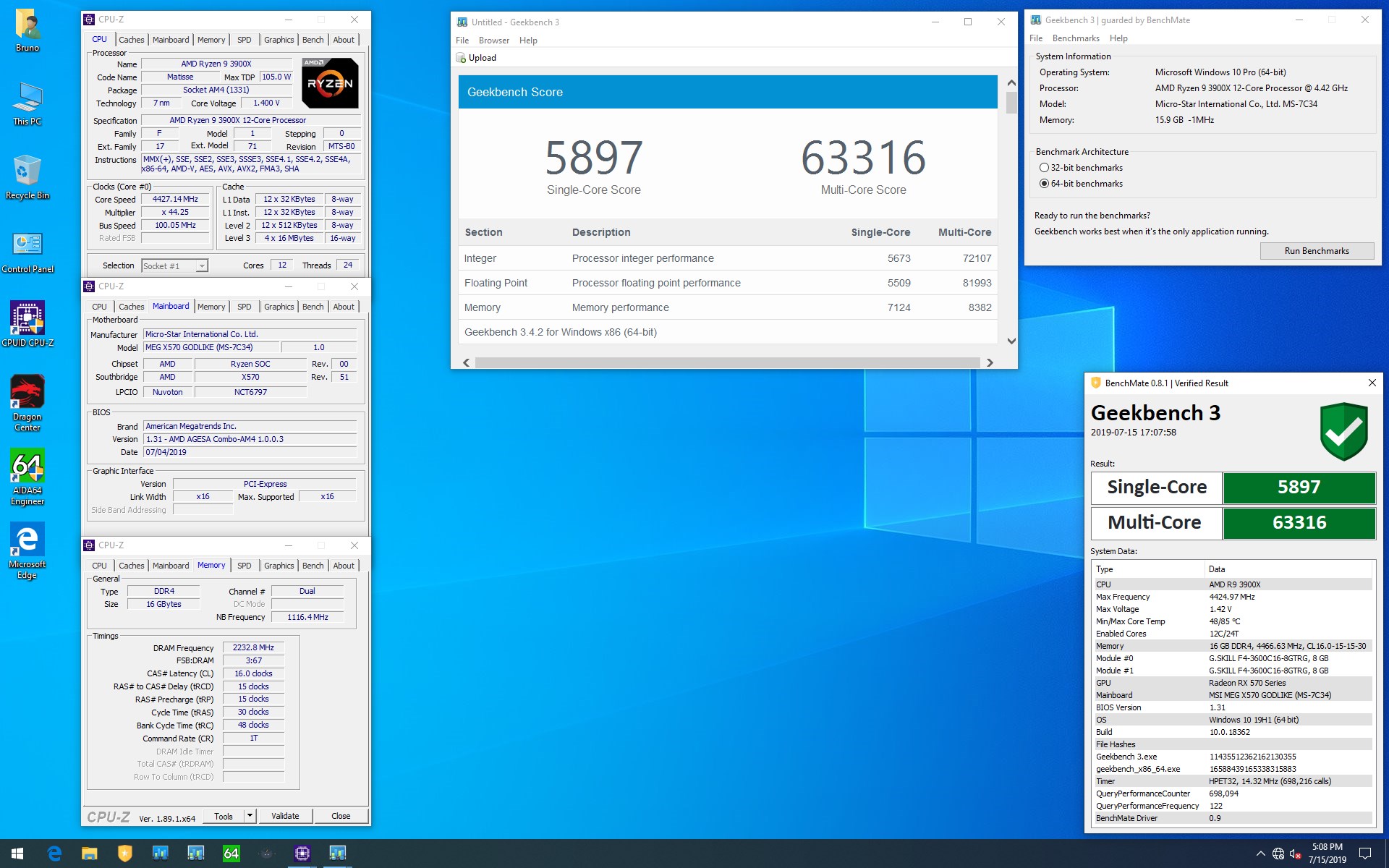
Task: Click Geekbench 3.exe file hash row
Action: point(1233,757)
